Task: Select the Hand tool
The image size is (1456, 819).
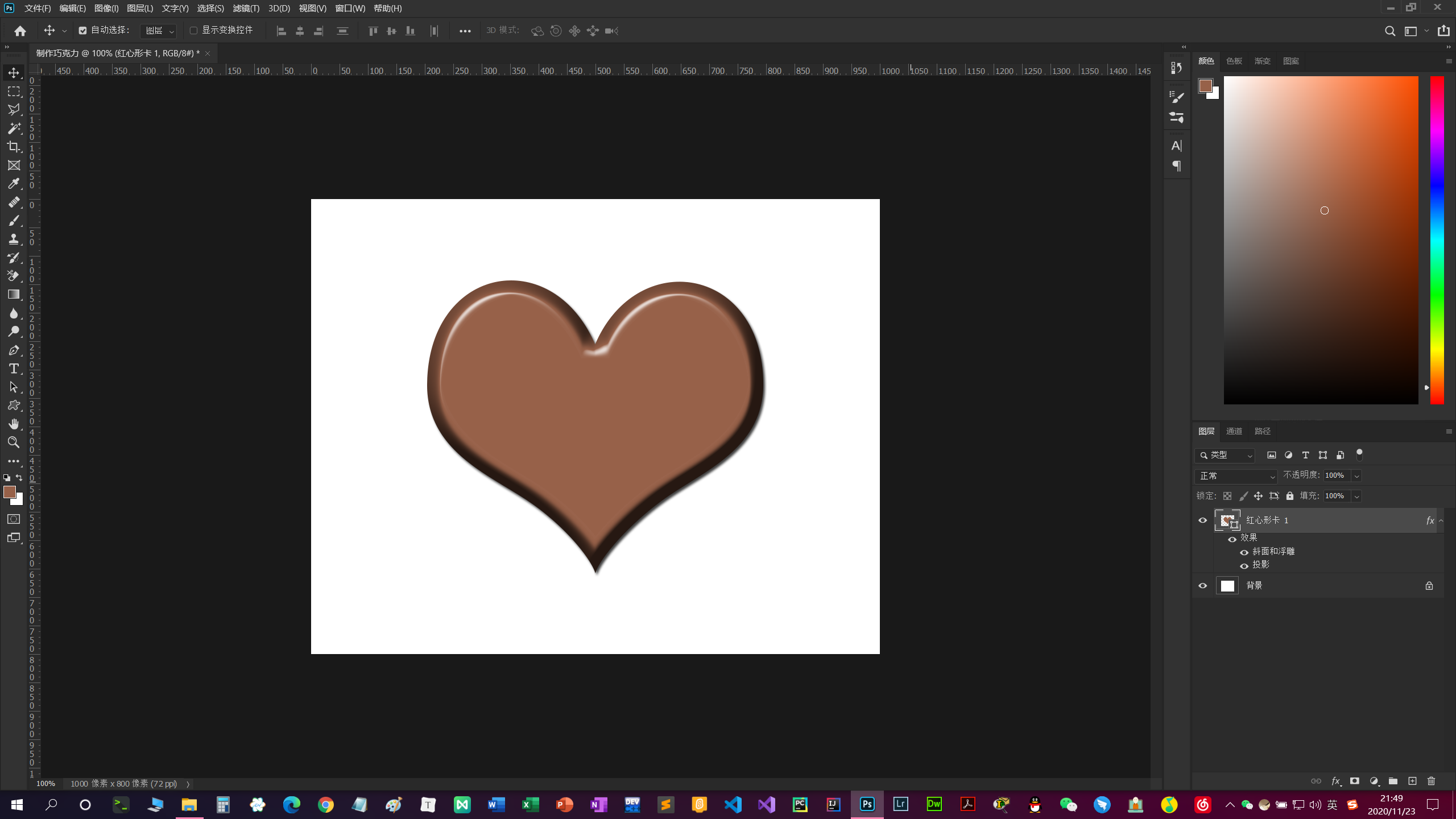Action: tap(14, 424)
